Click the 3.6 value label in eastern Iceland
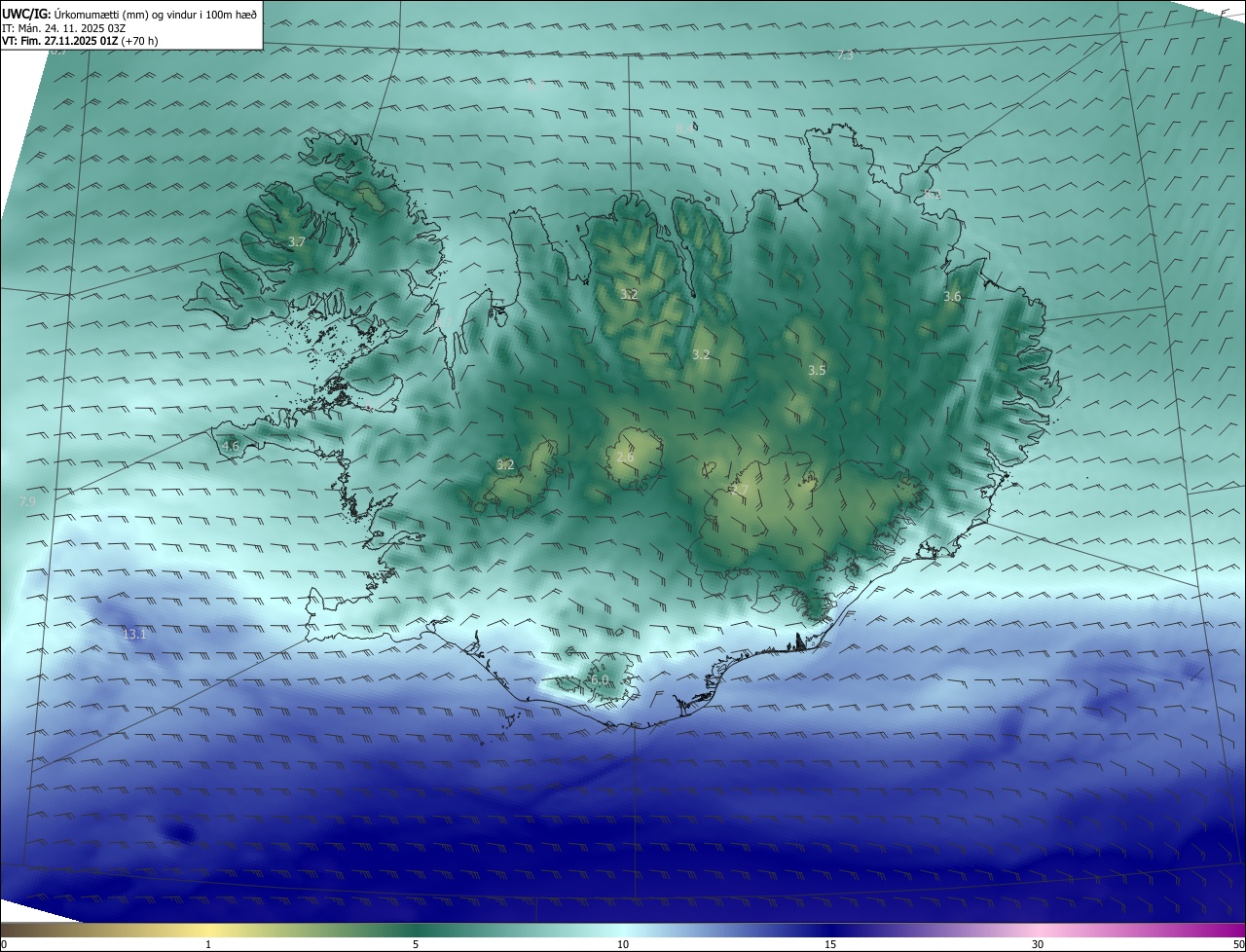The width and height of the screenshot is (1246, 952). coord(952,297)
